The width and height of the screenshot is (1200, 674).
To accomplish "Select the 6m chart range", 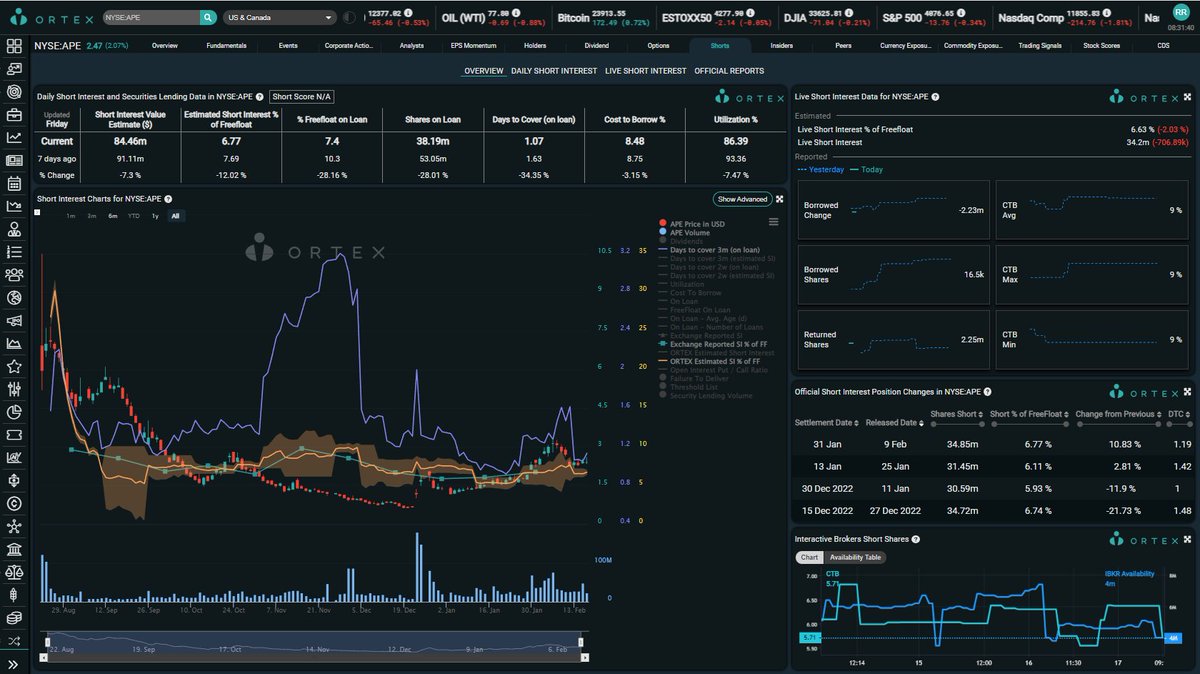I will (113, 216).
